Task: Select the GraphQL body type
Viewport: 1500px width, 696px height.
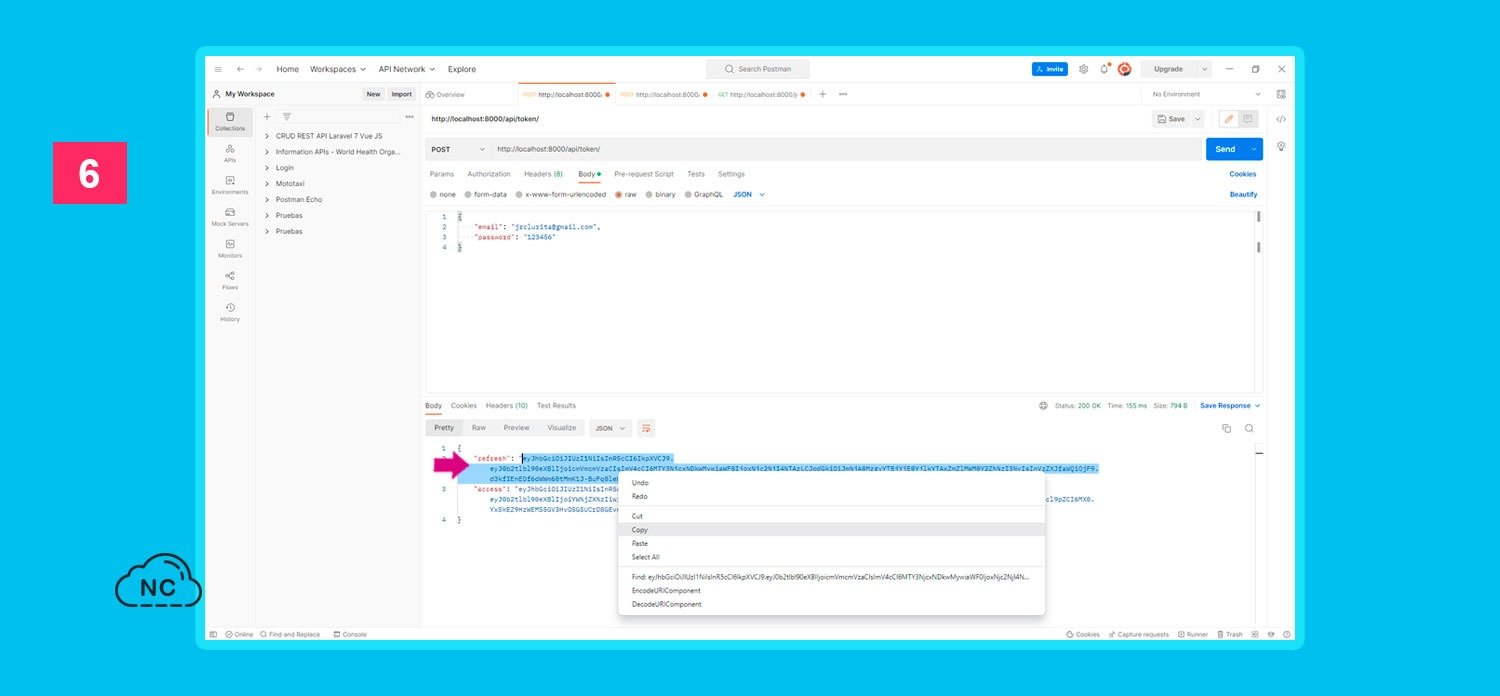Action: [x=704, y=194]
